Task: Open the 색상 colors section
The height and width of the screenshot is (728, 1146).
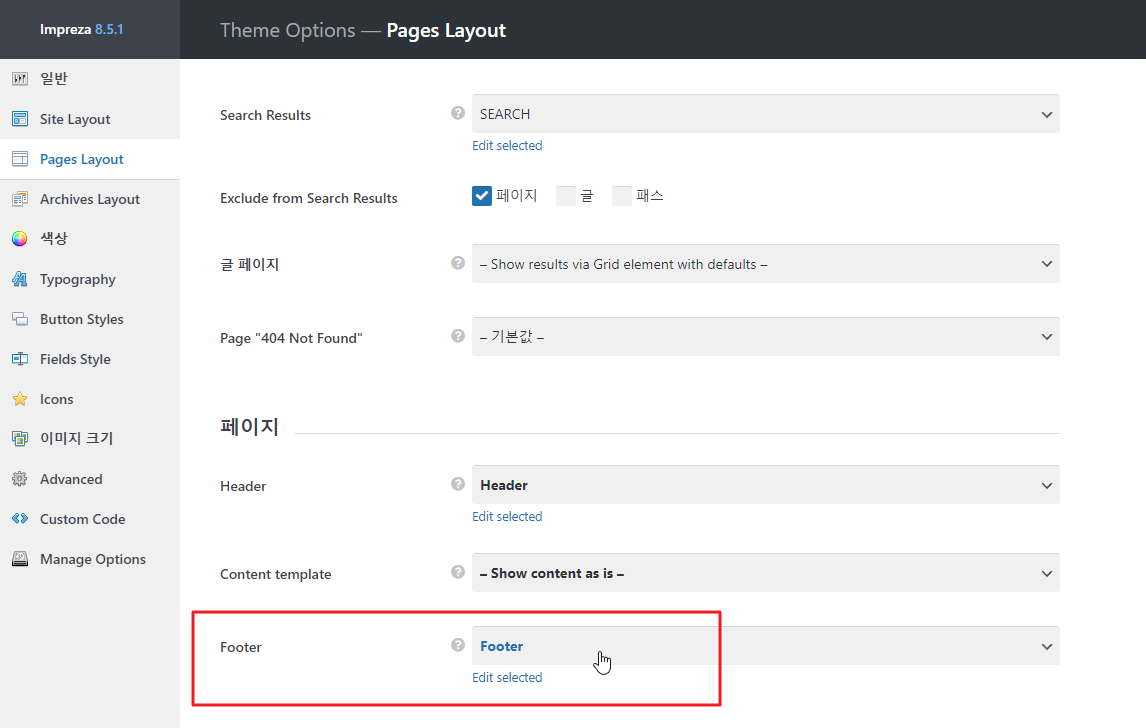Action: pyautogui.click(x=90, y=238)
